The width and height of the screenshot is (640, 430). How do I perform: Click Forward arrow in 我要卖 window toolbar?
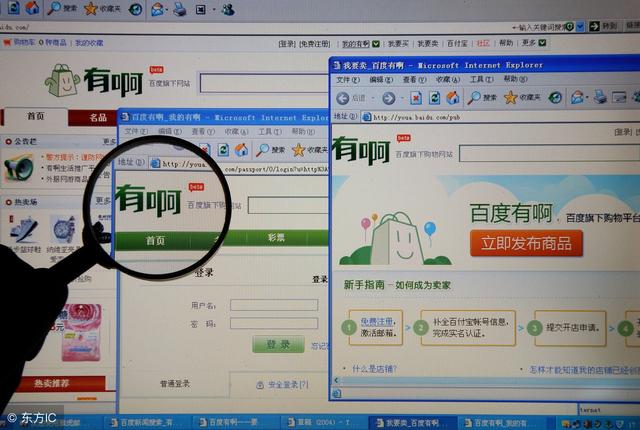click(x=389, y=98)
